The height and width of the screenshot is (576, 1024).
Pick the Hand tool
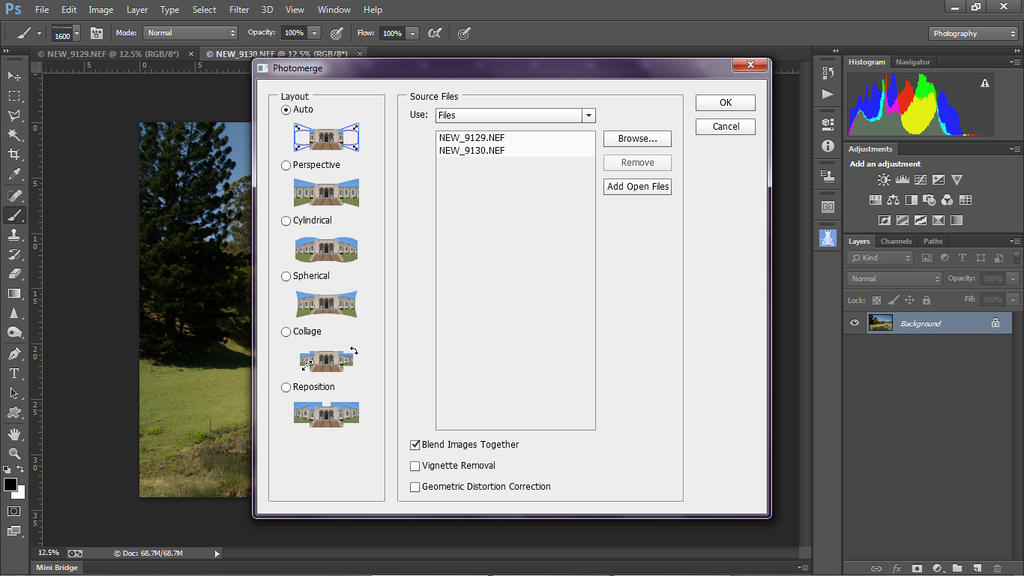tap(14, 433)
